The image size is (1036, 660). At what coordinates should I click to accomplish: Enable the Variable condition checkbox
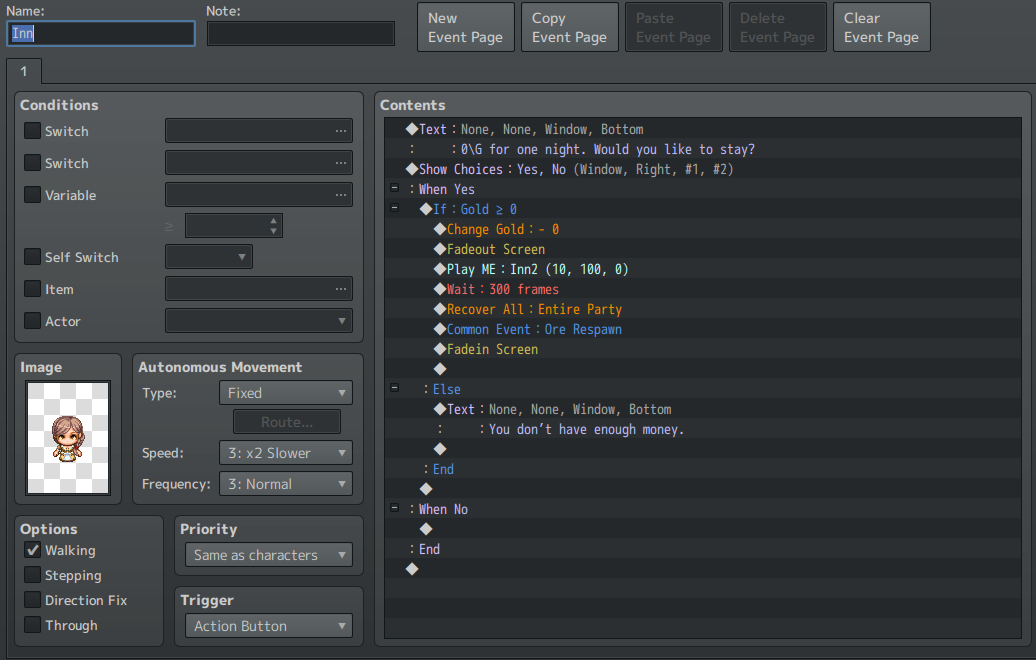tap(32, 195)
